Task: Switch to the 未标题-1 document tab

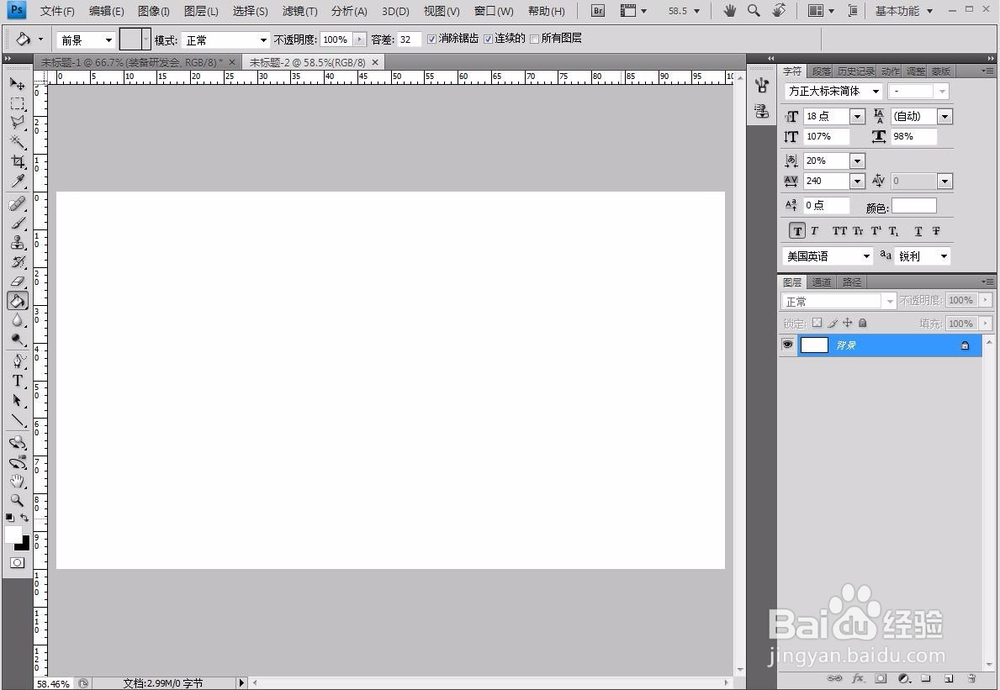Action: 132,62
